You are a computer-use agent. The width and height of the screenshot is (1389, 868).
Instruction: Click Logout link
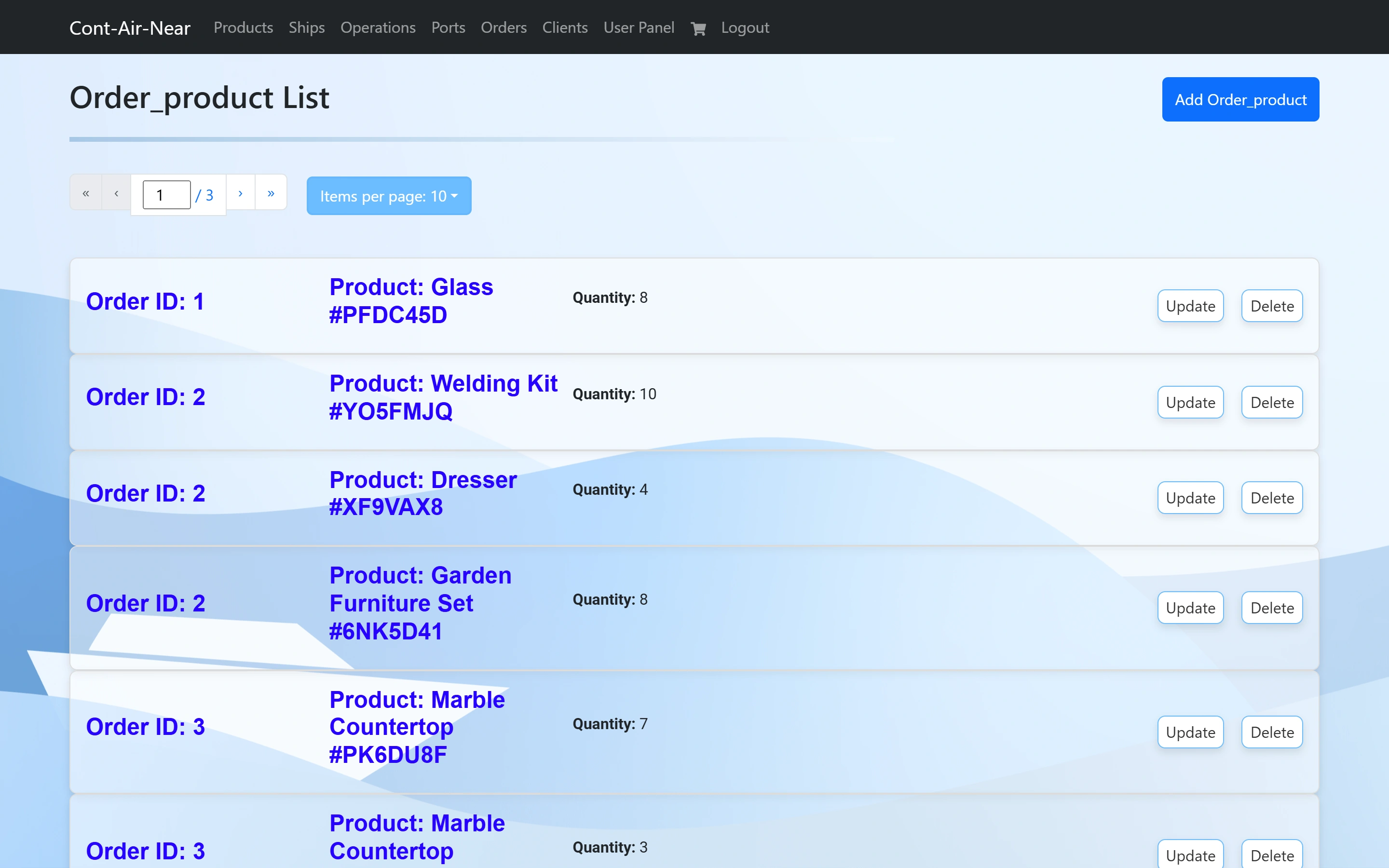745,27
